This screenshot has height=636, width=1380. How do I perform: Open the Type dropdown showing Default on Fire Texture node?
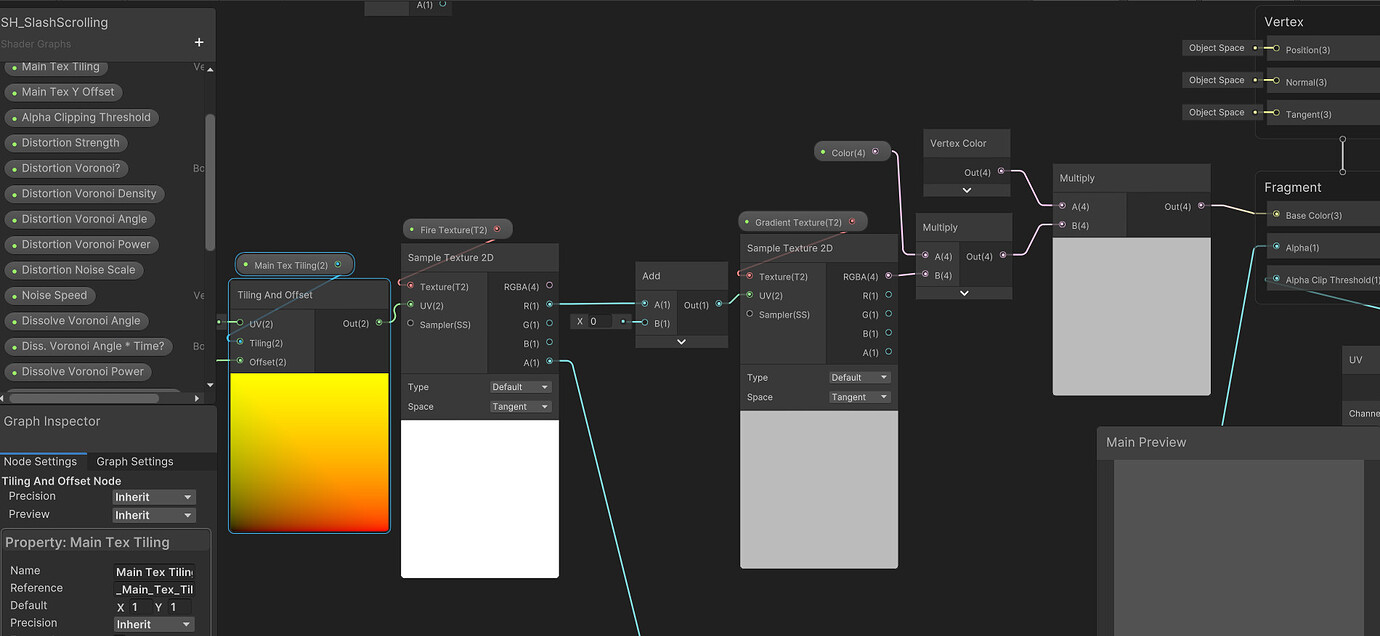[520, 386]
